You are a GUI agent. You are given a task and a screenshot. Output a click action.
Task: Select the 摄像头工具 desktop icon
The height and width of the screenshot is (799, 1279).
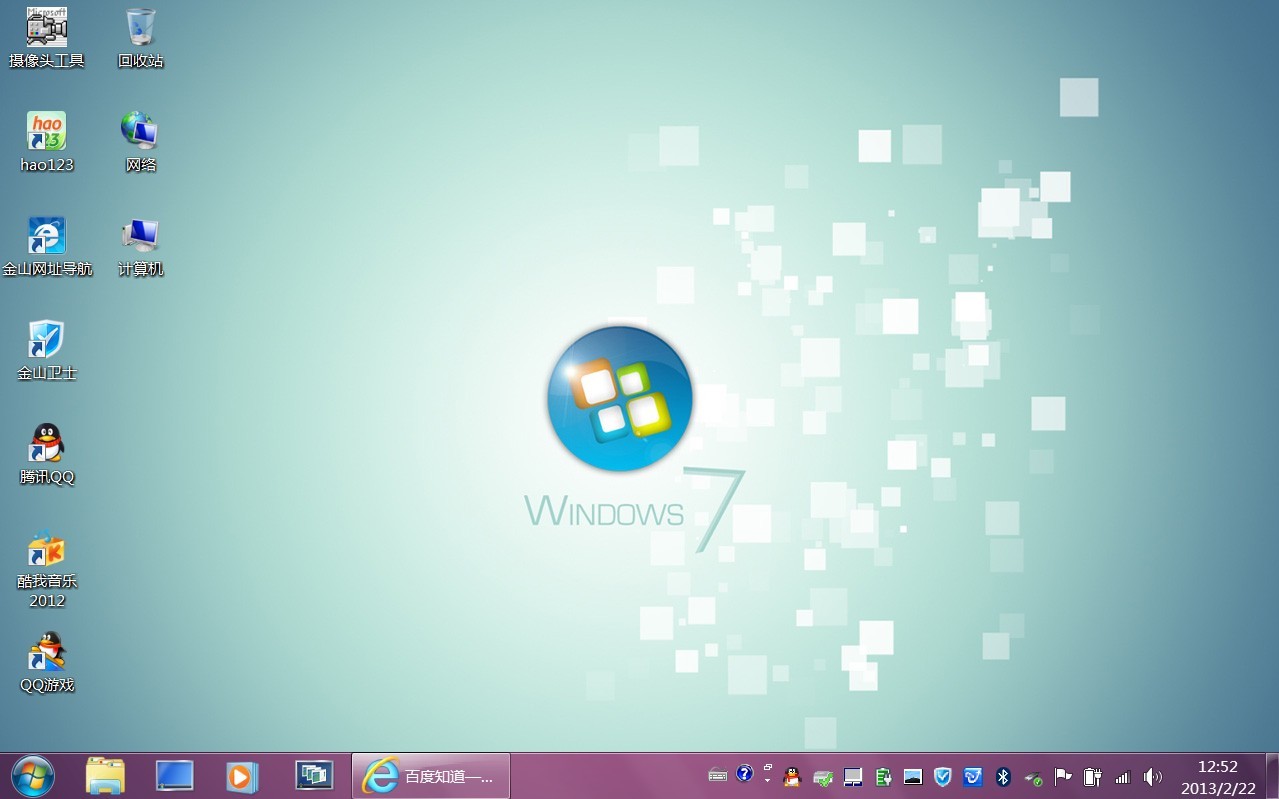pyautogui.click(x=46, y=38)
